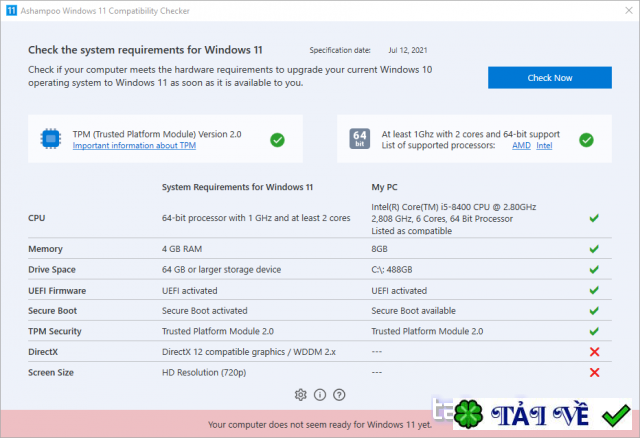Click the Check Now button
The width and height of the screenshot is (640, 438).
549,78
